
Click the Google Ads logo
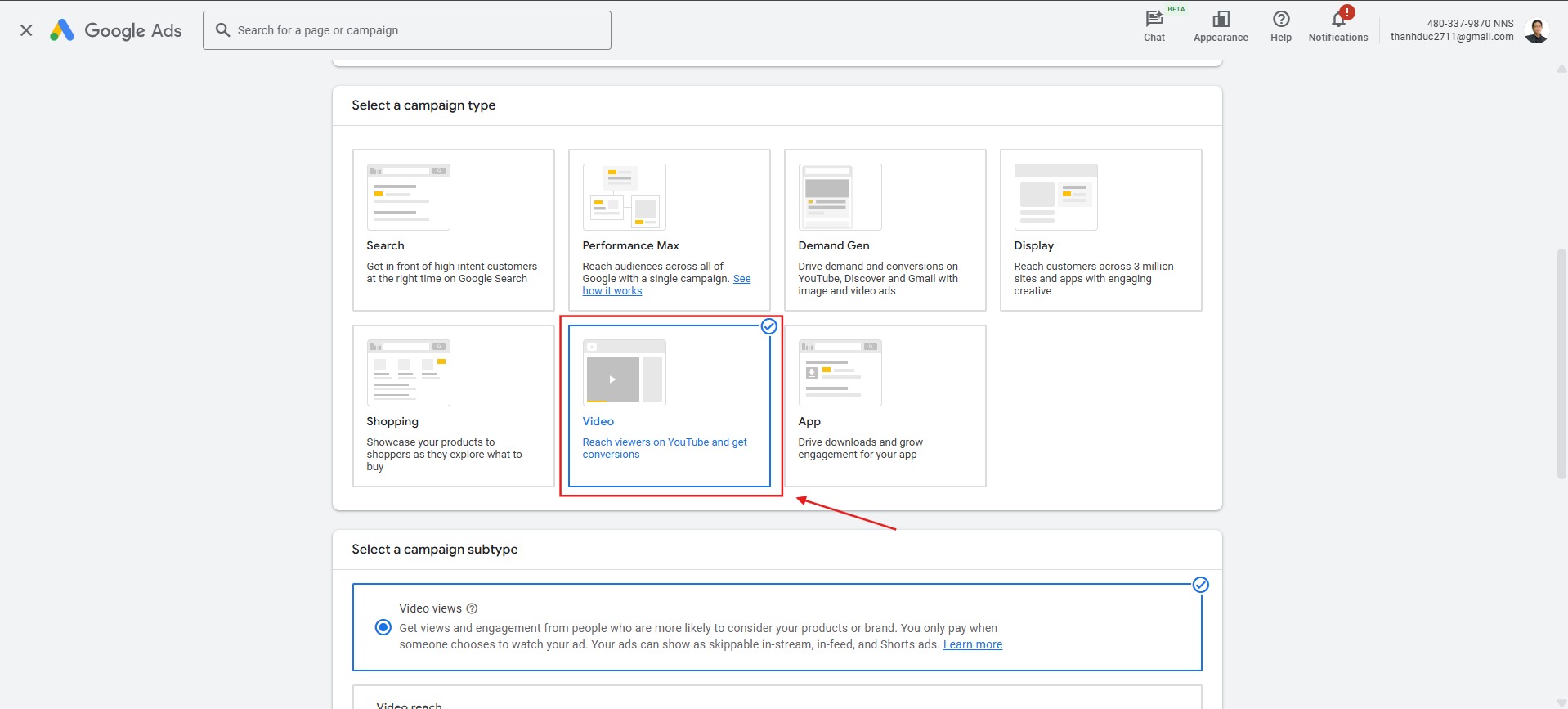[115, 30]
